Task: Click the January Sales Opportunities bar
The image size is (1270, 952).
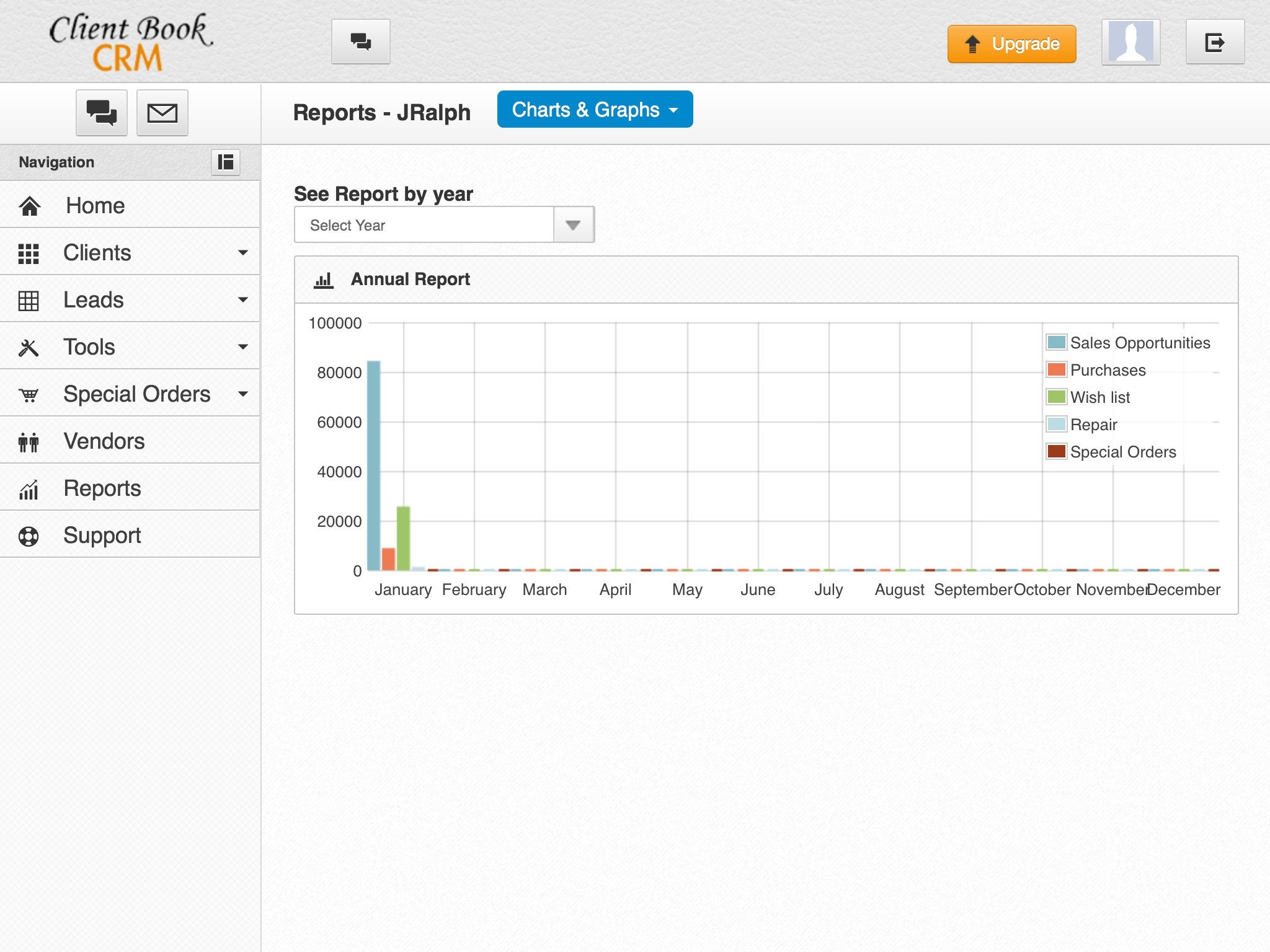Action: coord(374,465)
